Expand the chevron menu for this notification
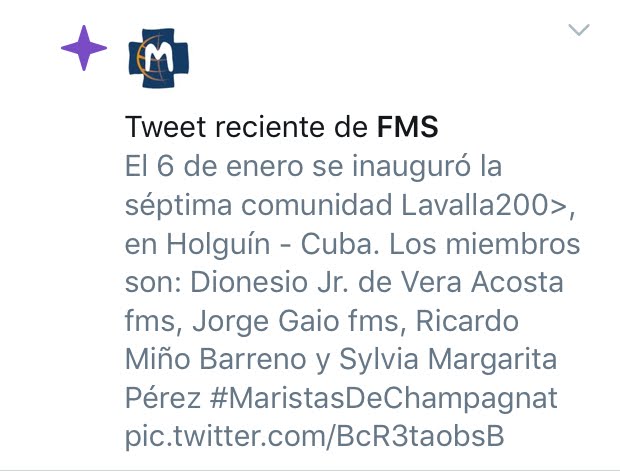The height and width of the screenshot is (472, 620). coord(579,30)
